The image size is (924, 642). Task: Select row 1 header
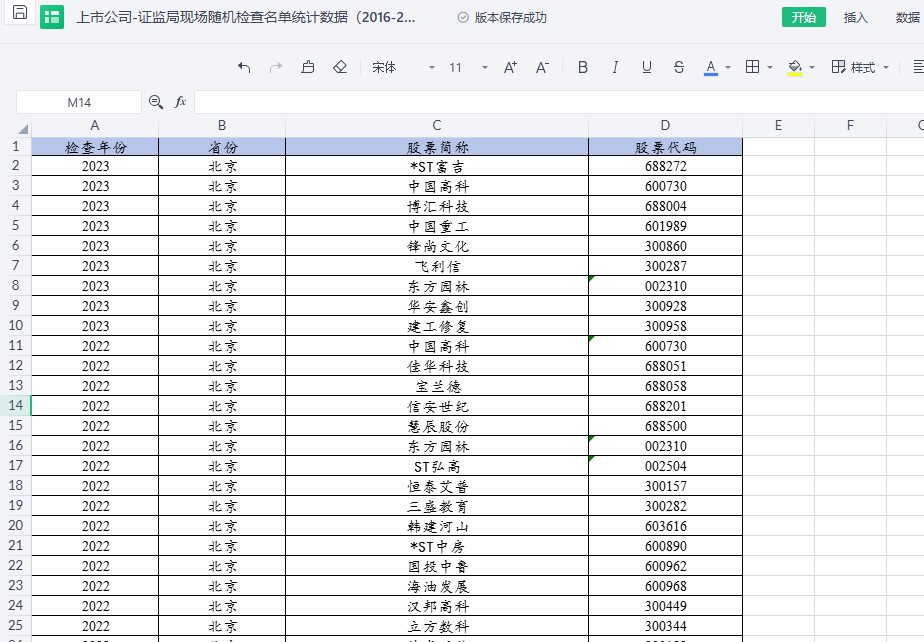16,146
